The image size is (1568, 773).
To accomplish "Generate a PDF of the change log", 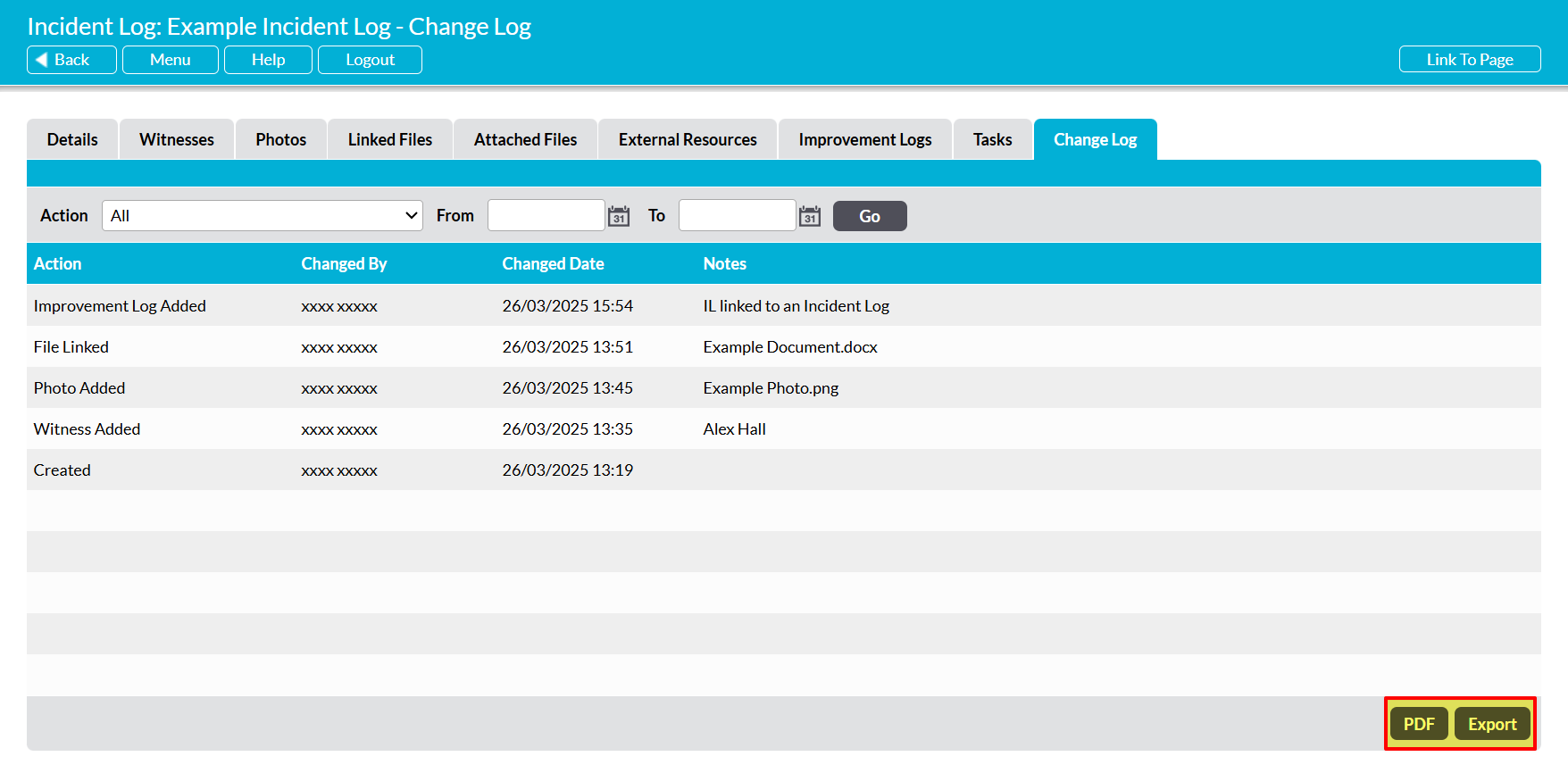I will 1419,724.
